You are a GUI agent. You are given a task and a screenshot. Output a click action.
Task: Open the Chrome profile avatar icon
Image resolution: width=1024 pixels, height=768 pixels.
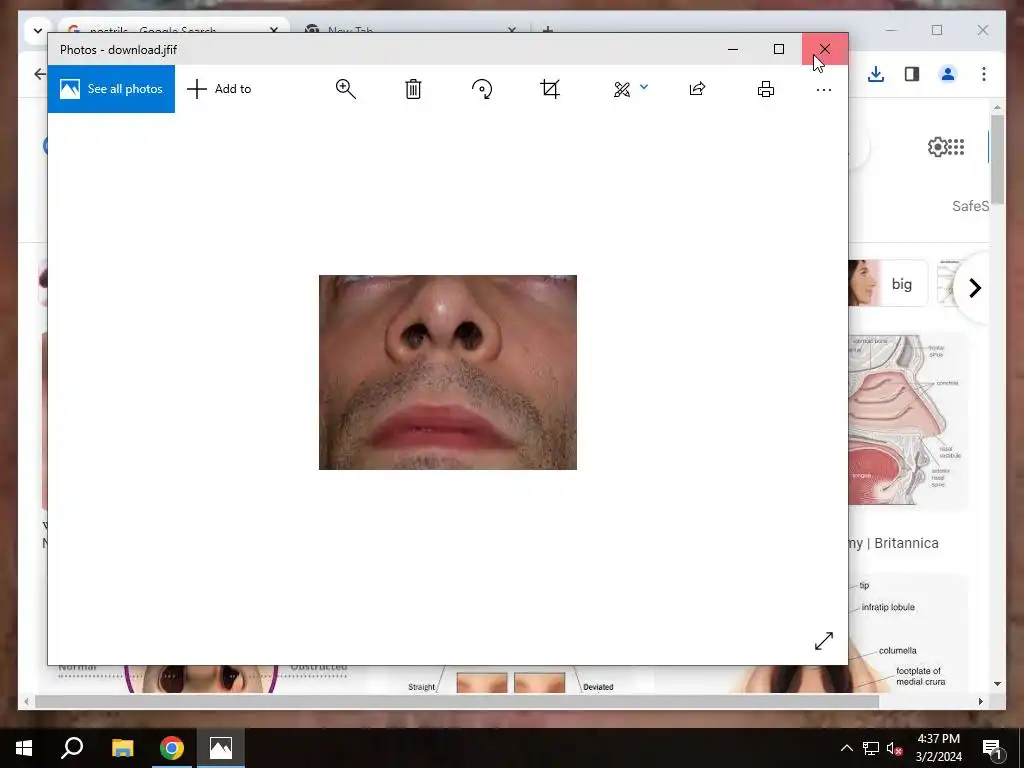(948, 74)
